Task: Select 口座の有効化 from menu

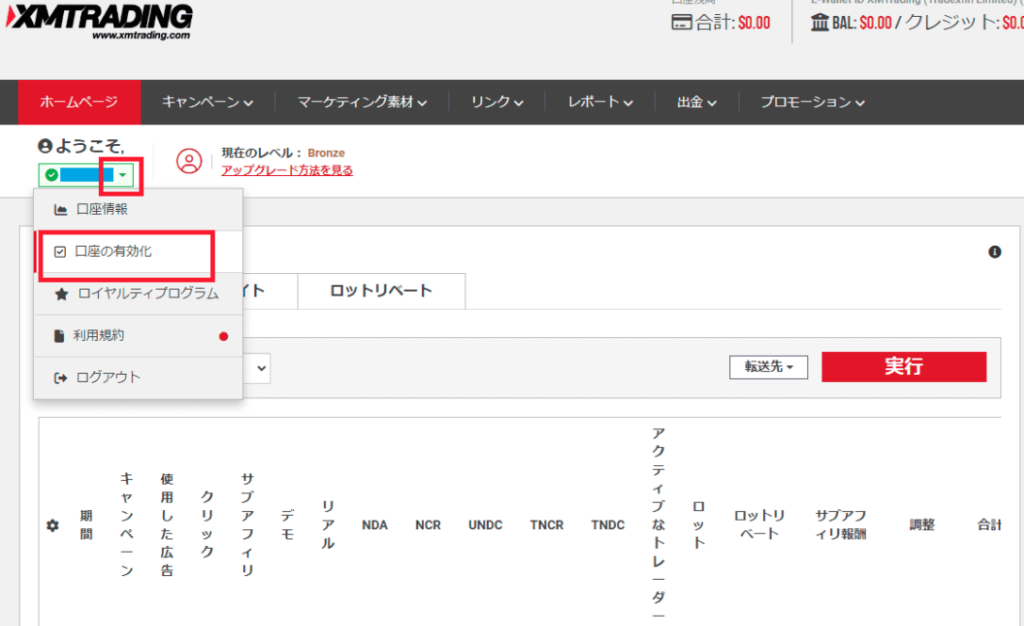Action: pyautogui.click(x=113, y=252)
